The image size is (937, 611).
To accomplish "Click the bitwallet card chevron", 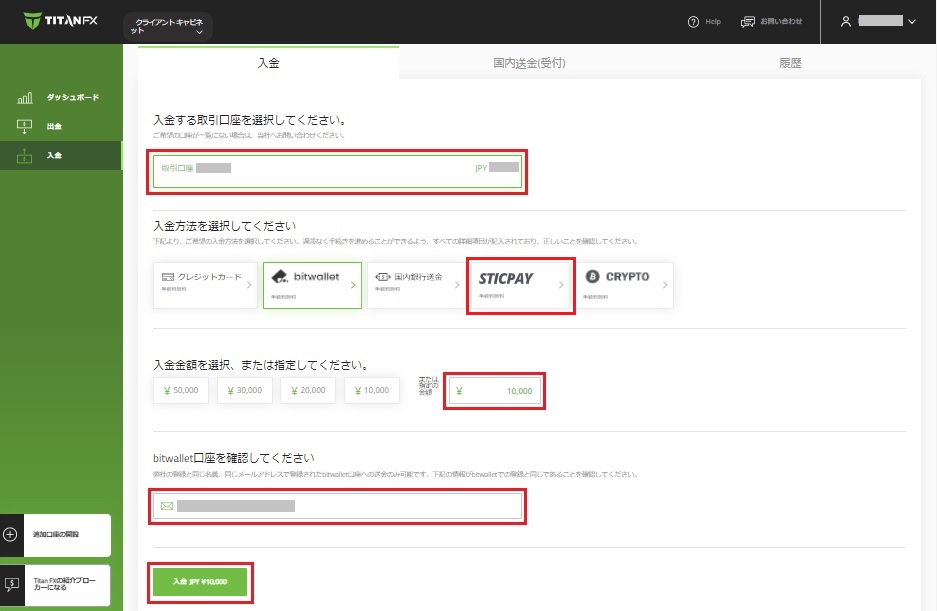I will pos(353,285).
